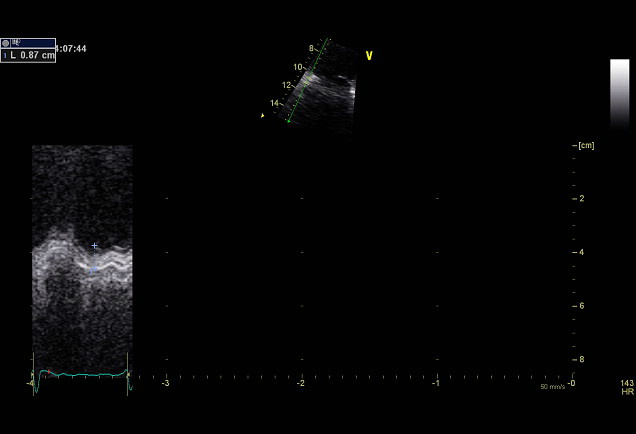The width and height of the screenshot is (636, 434).
Task: Click the small yellow focus arrow beside 2D image
Action: [263, 115]
